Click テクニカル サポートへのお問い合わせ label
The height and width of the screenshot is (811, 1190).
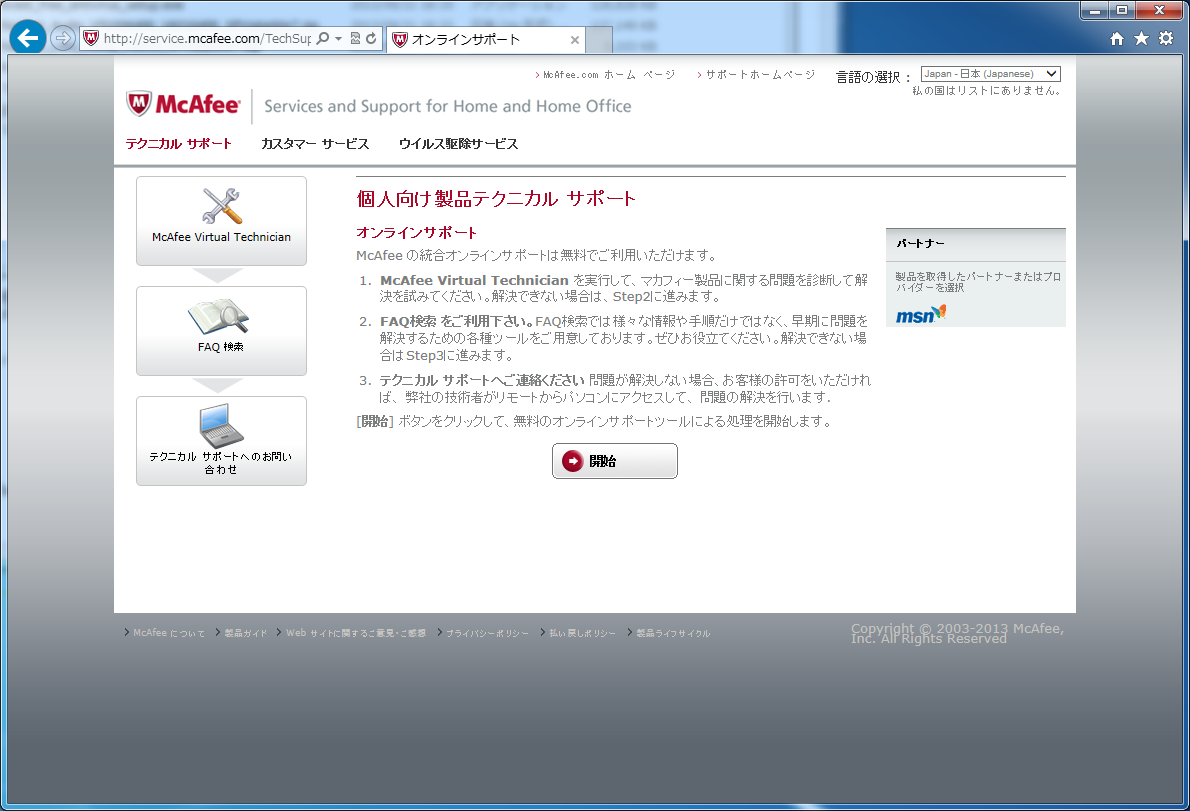point(221,463)
